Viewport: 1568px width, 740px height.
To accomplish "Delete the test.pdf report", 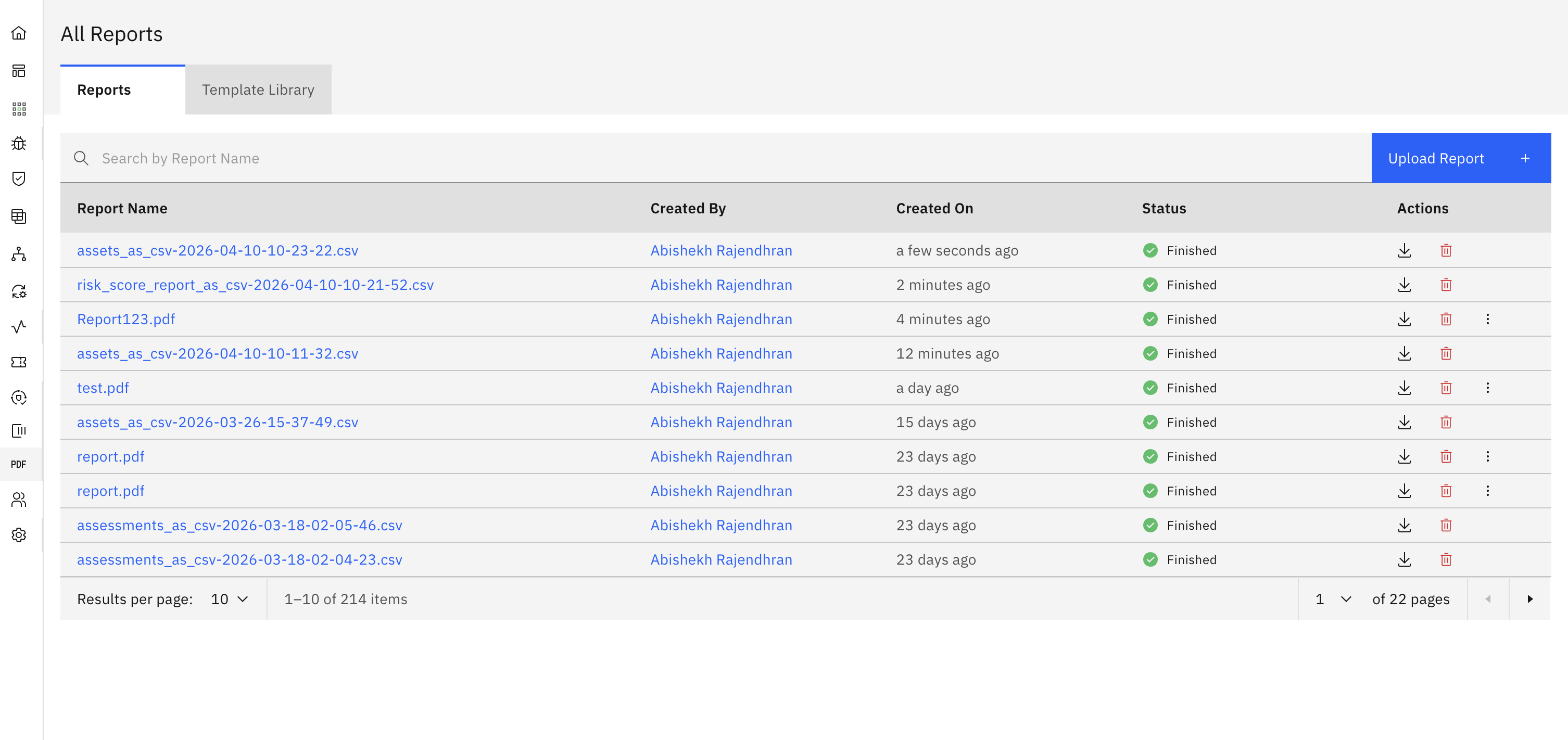I will 1446,388.
